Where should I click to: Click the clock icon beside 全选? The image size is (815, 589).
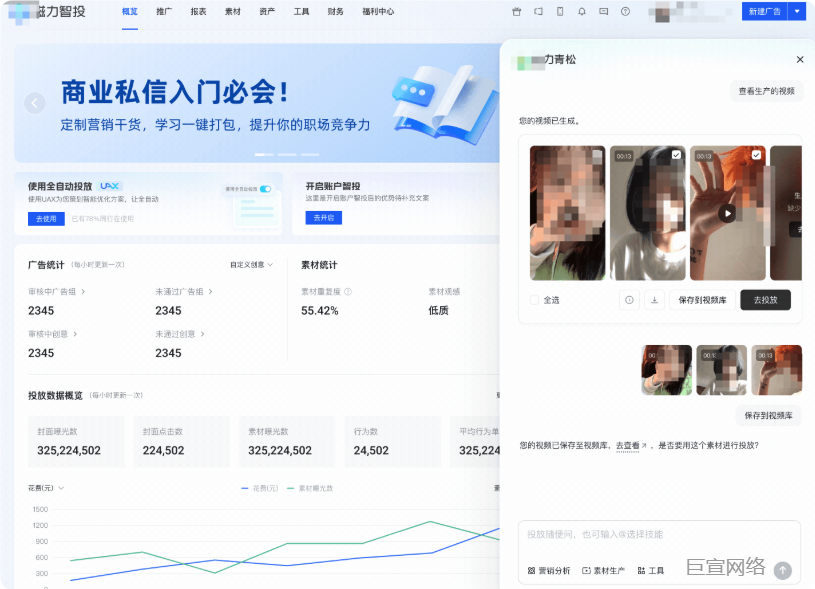pyautogui.click(x=629, y=300)
